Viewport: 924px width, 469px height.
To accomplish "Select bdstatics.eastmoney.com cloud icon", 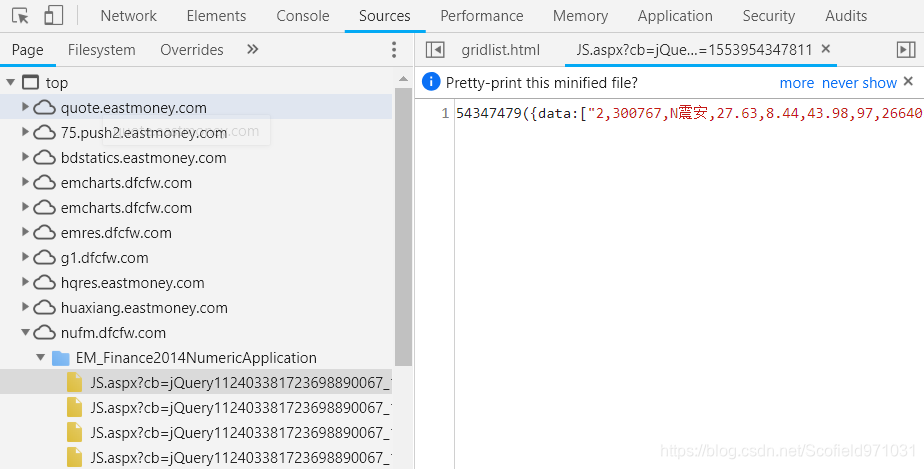I will pos(44,158).
